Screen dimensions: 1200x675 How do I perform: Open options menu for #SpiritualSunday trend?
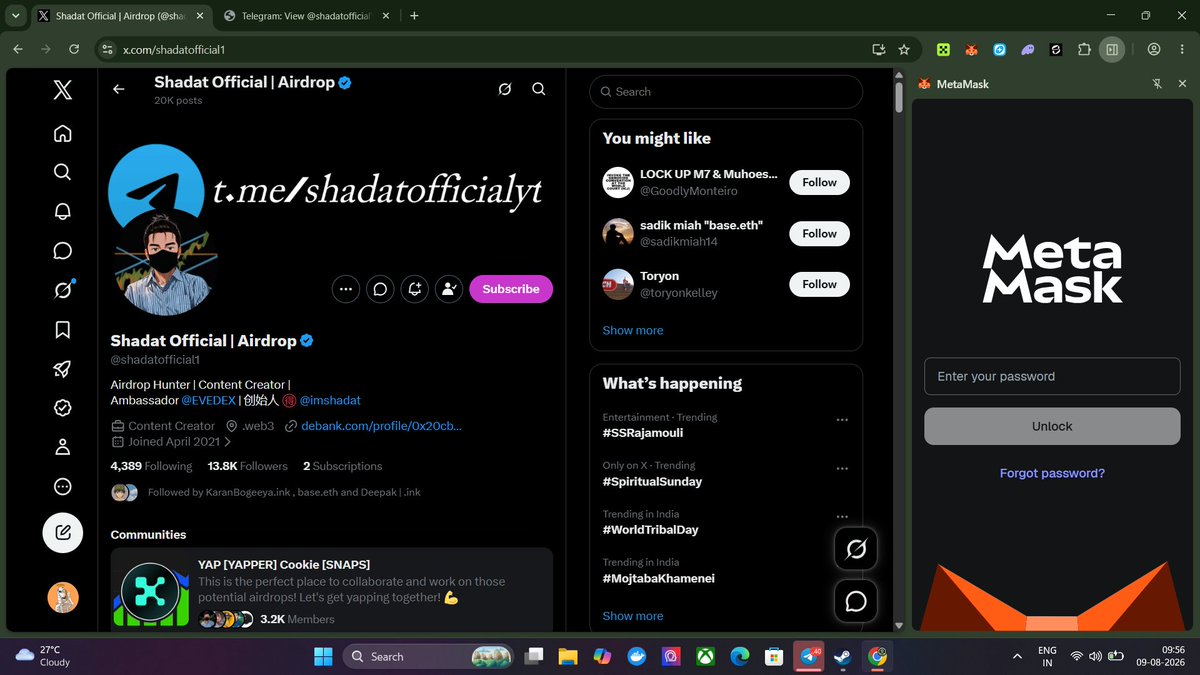tap(842, 468)
